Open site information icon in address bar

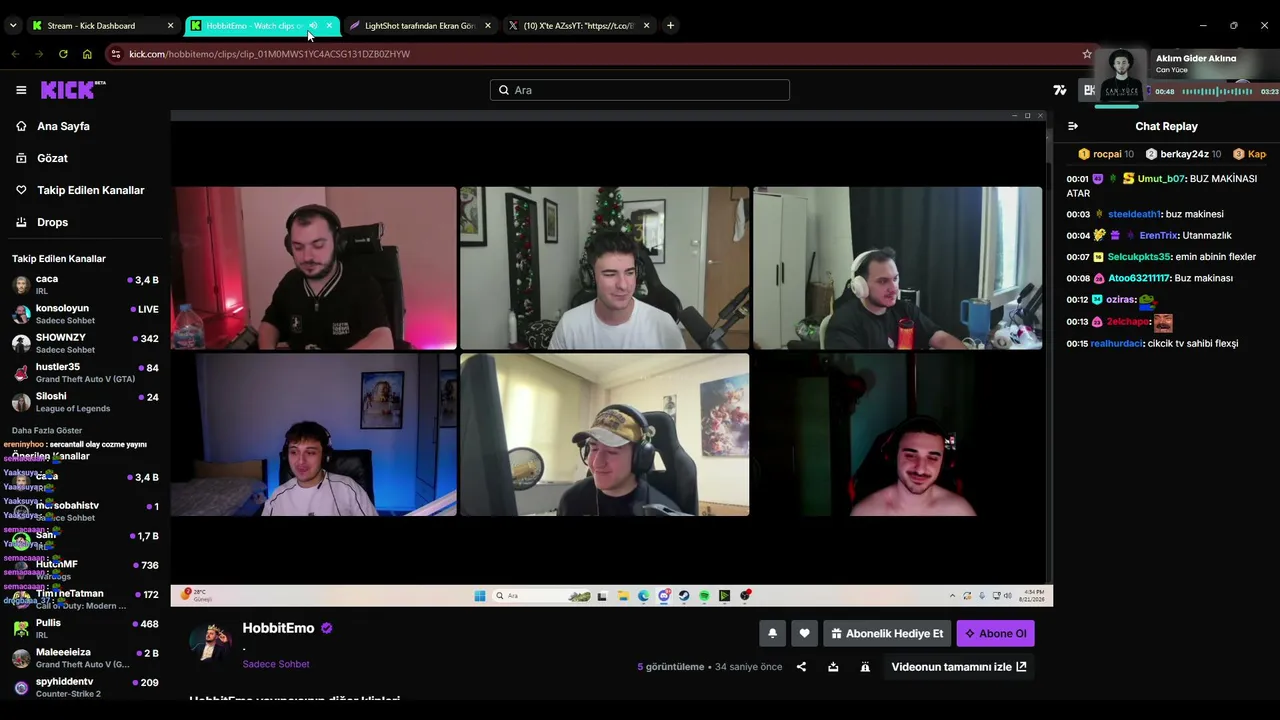116,54
